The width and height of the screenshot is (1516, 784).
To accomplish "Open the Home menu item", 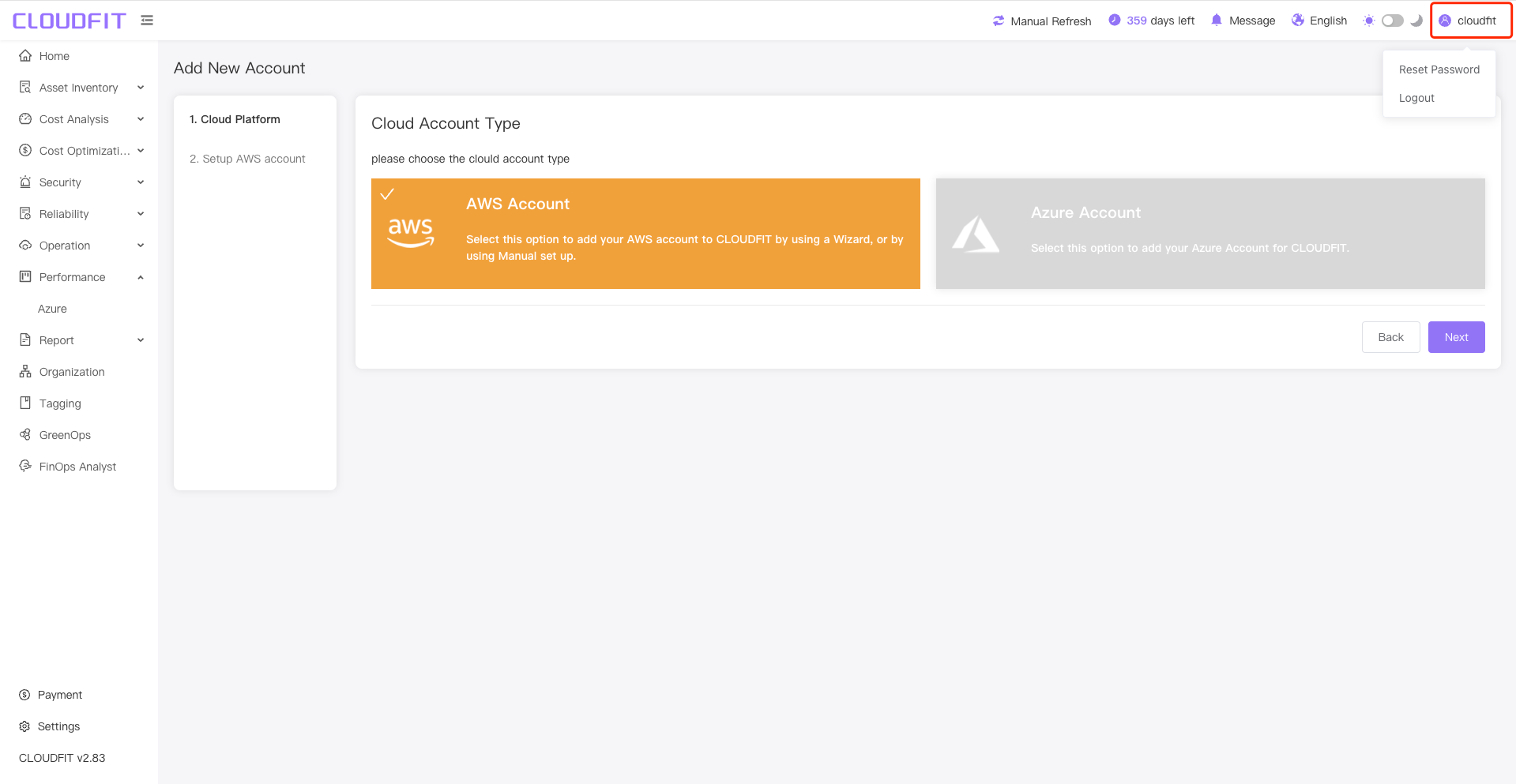I will [79, 56].
